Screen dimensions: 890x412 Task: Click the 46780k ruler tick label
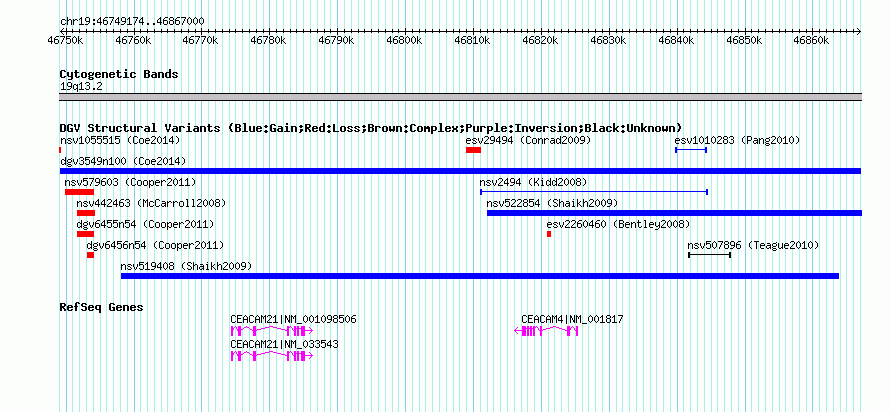[x=269, y=40]
